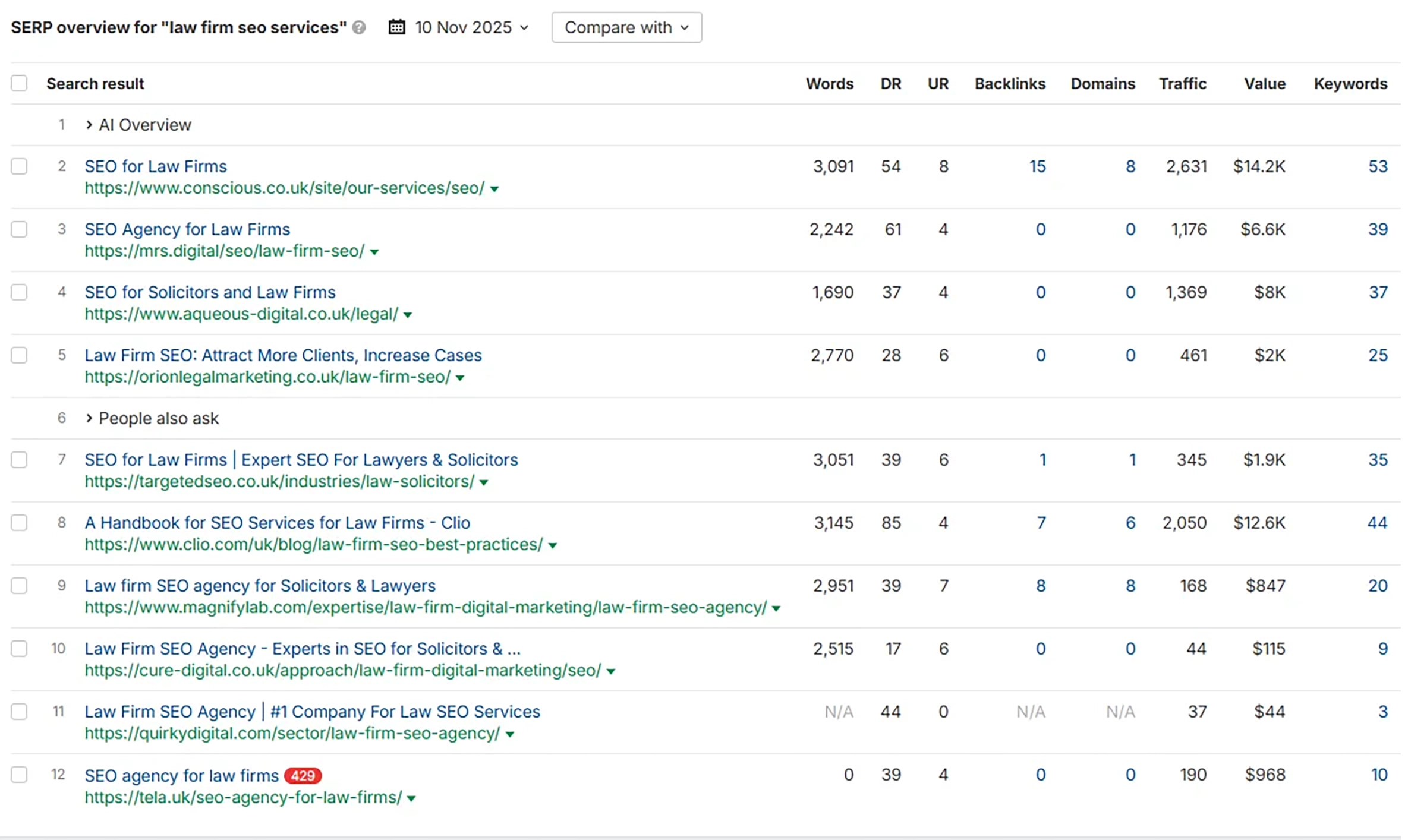Image resolution: width=1408 pixels, height=840 pixels.
Task: Check the "SEO for Law Firms" result row
Action: click(20, 166)
